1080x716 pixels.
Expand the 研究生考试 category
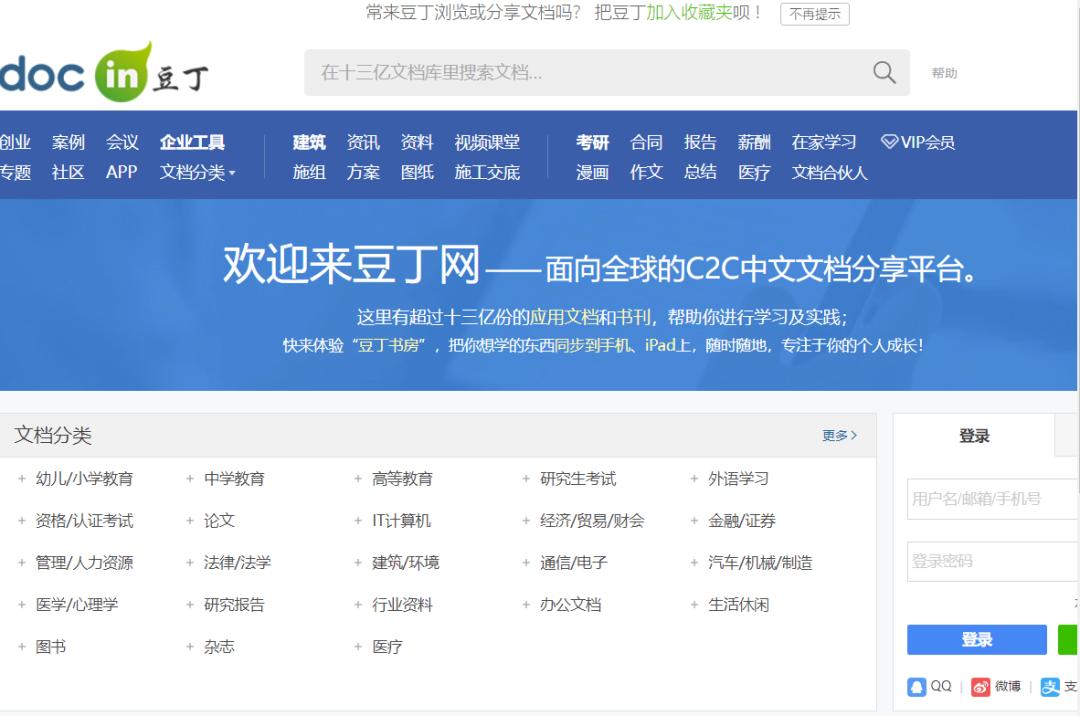(x=526, y=478)
